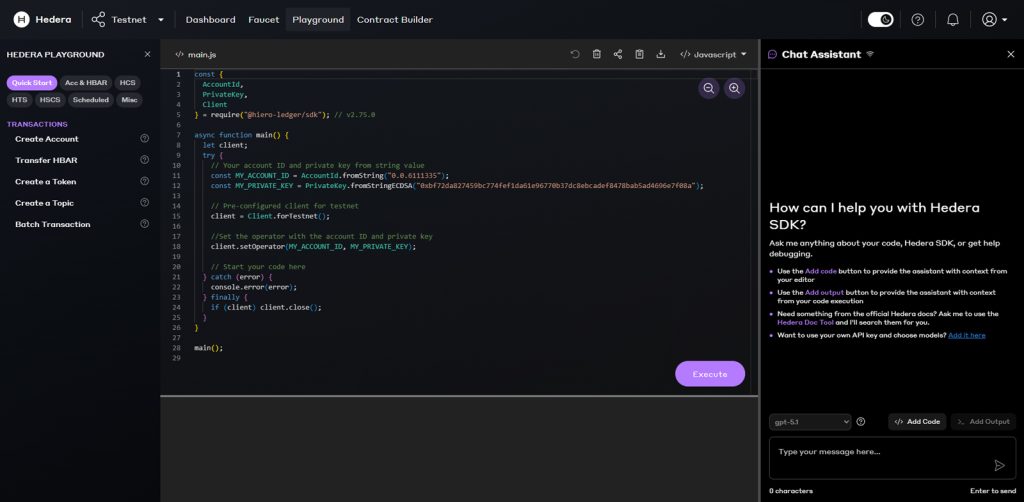Click the Hedera logo icon
This screenshot has height=502, width=1024.
(22, 20)
